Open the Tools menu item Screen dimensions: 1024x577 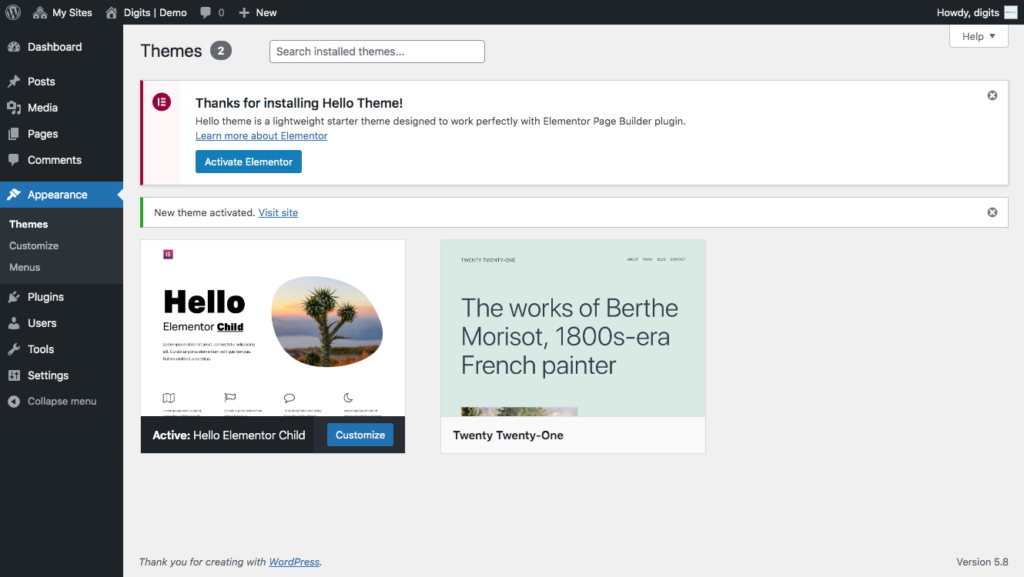coord(61,349)
